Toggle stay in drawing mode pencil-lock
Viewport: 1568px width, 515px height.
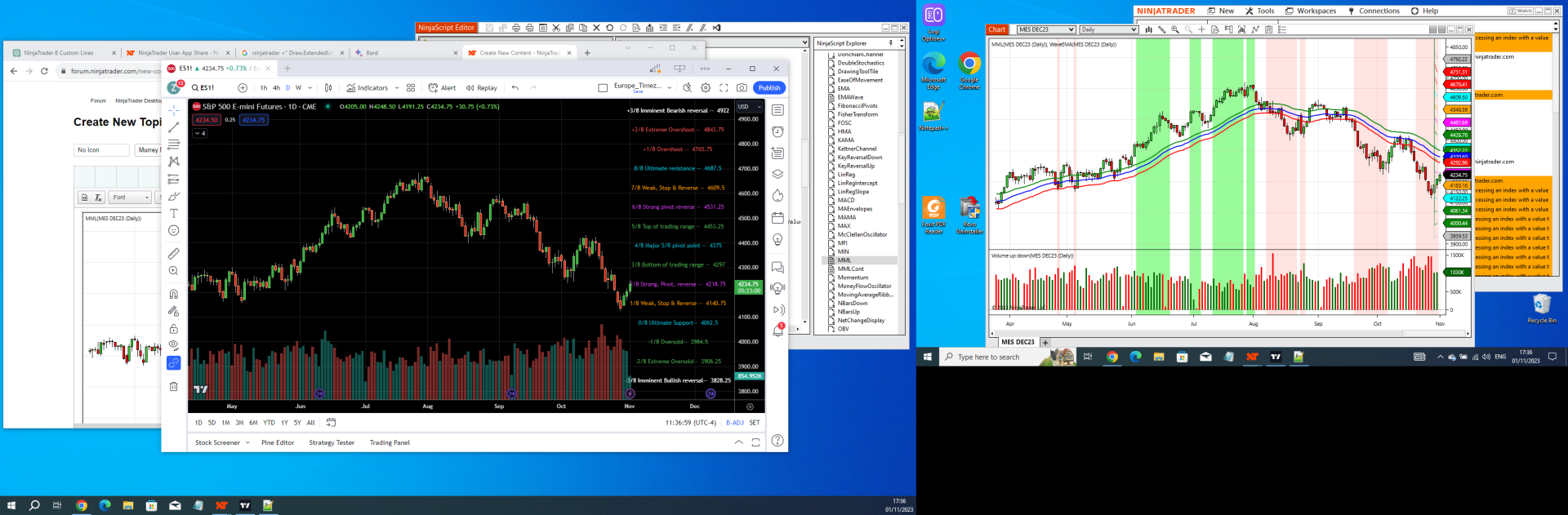coord(174,311)
